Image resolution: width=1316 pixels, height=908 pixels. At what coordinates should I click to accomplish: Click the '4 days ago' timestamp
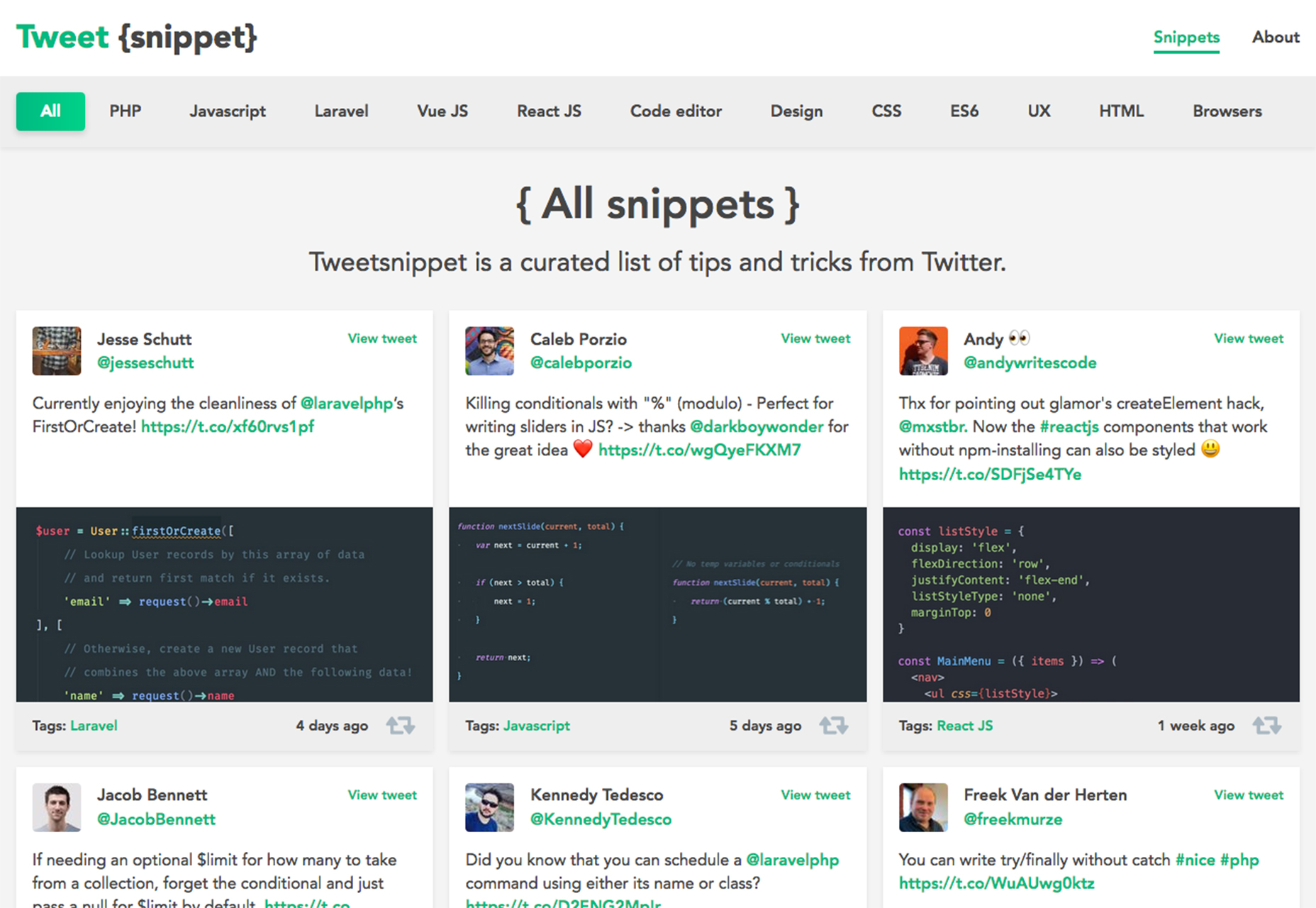coord(332,726)
